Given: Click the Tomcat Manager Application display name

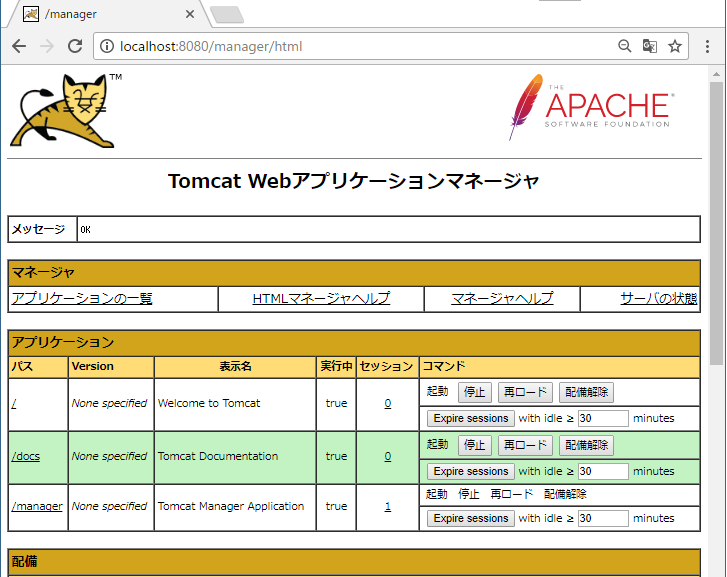Looking at the screenshot, I should [231, 506].
